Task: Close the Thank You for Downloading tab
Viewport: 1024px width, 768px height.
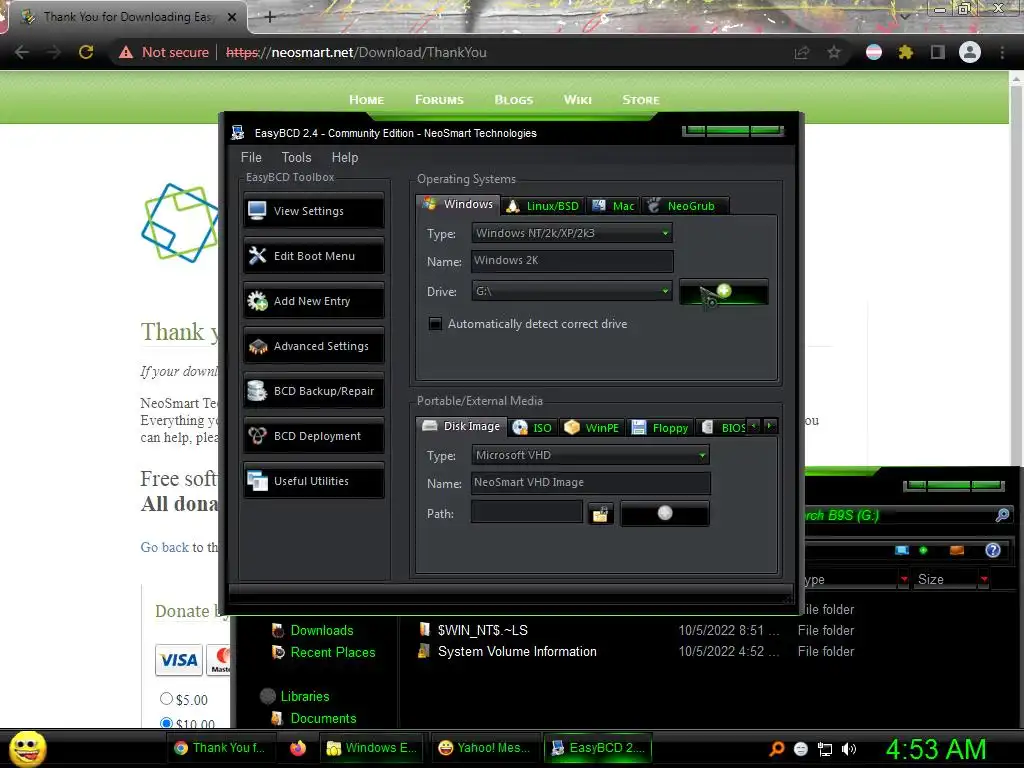Action: point(231,17)
